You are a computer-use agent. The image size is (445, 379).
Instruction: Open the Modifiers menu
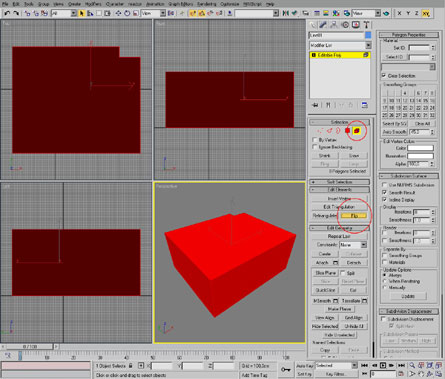(93, 4)
